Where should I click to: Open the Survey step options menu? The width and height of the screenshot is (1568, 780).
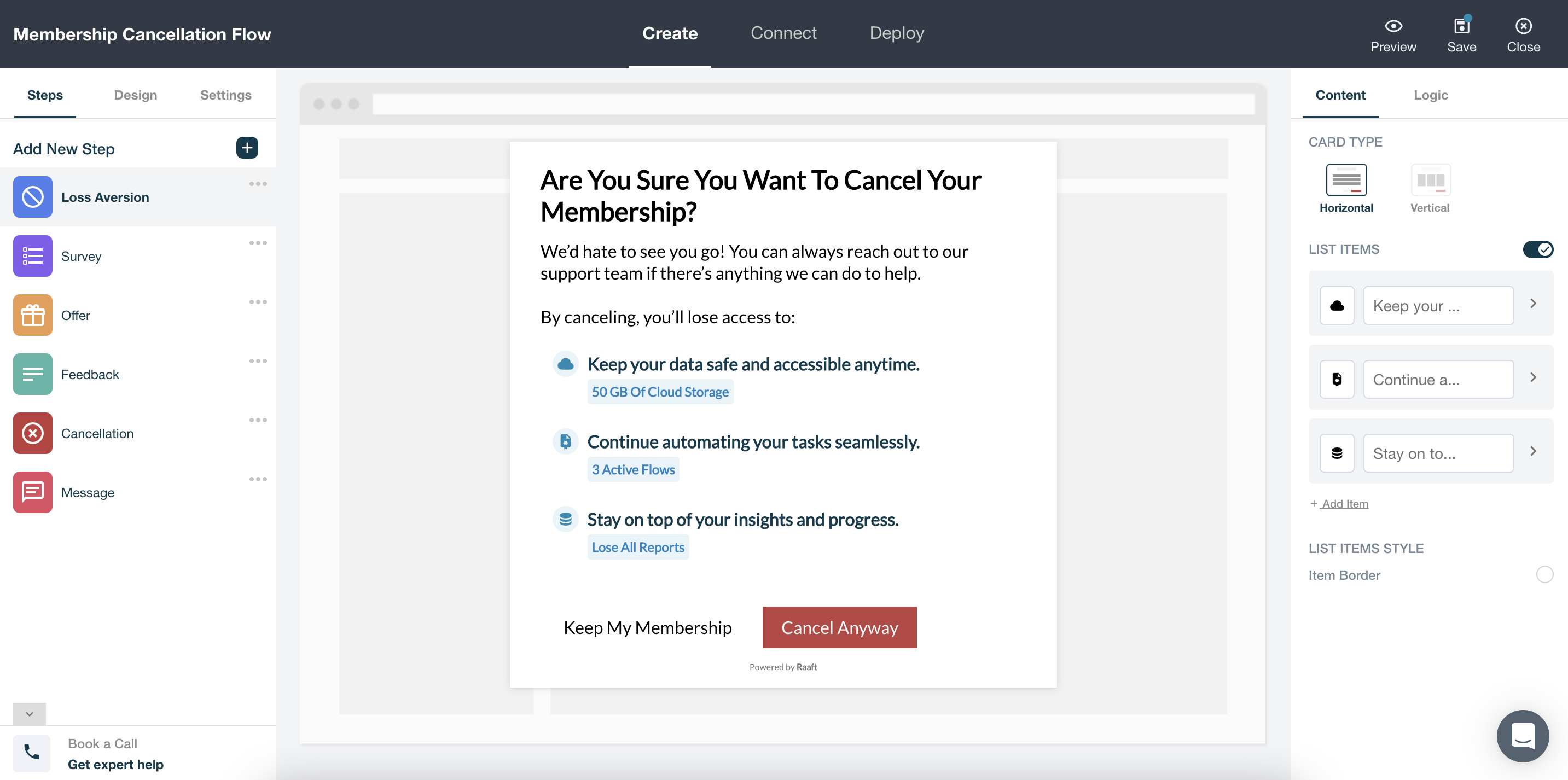[x=258, y=242]
